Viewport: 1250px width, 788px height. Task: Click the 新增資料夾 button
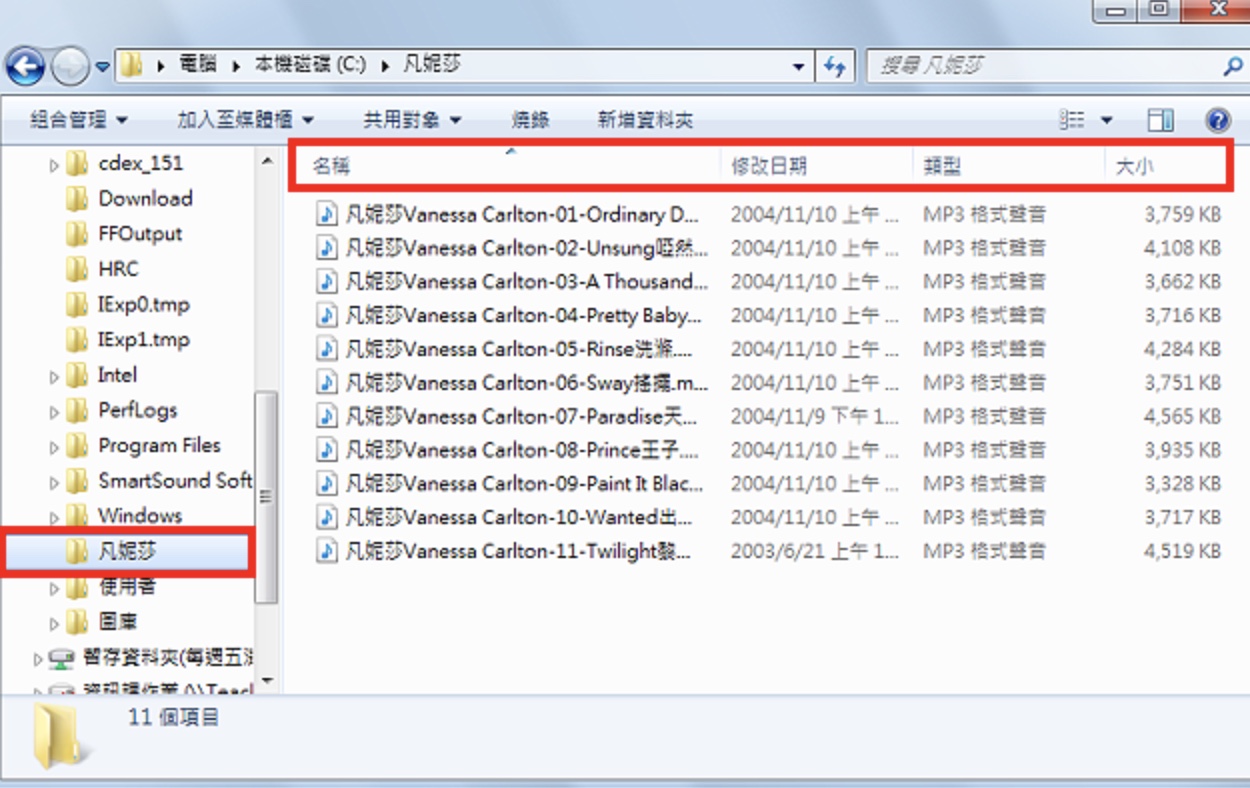click(645, 120)
